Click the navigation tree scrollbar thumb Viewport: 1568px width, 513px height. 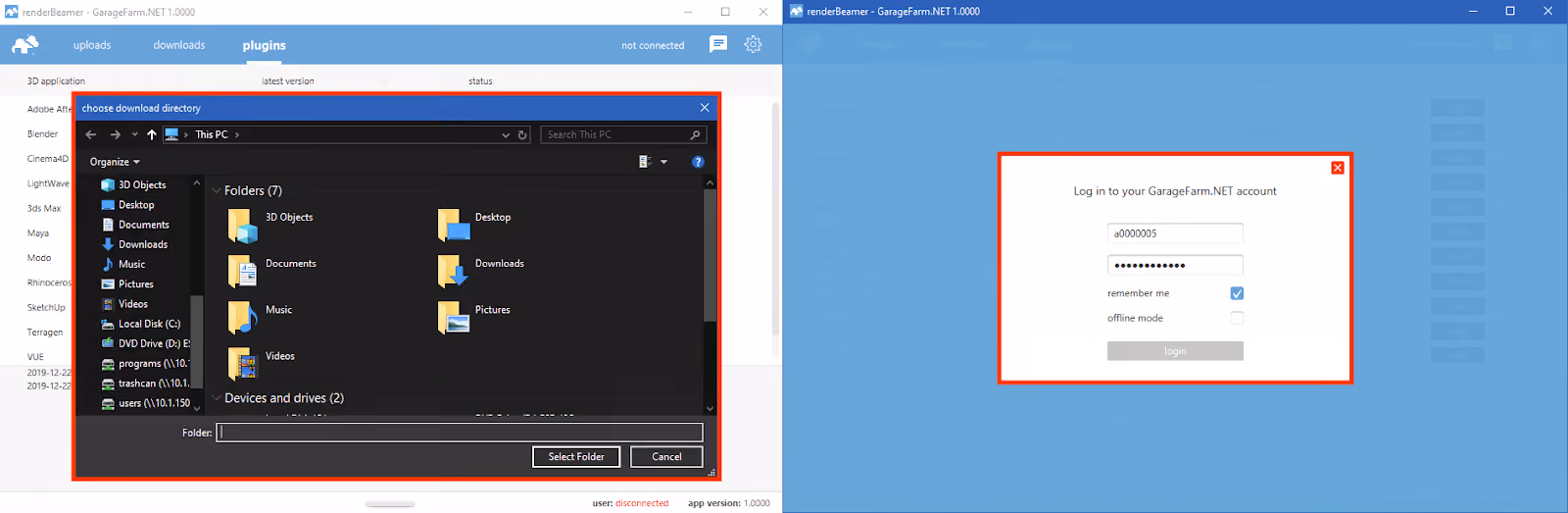point(196,340)
